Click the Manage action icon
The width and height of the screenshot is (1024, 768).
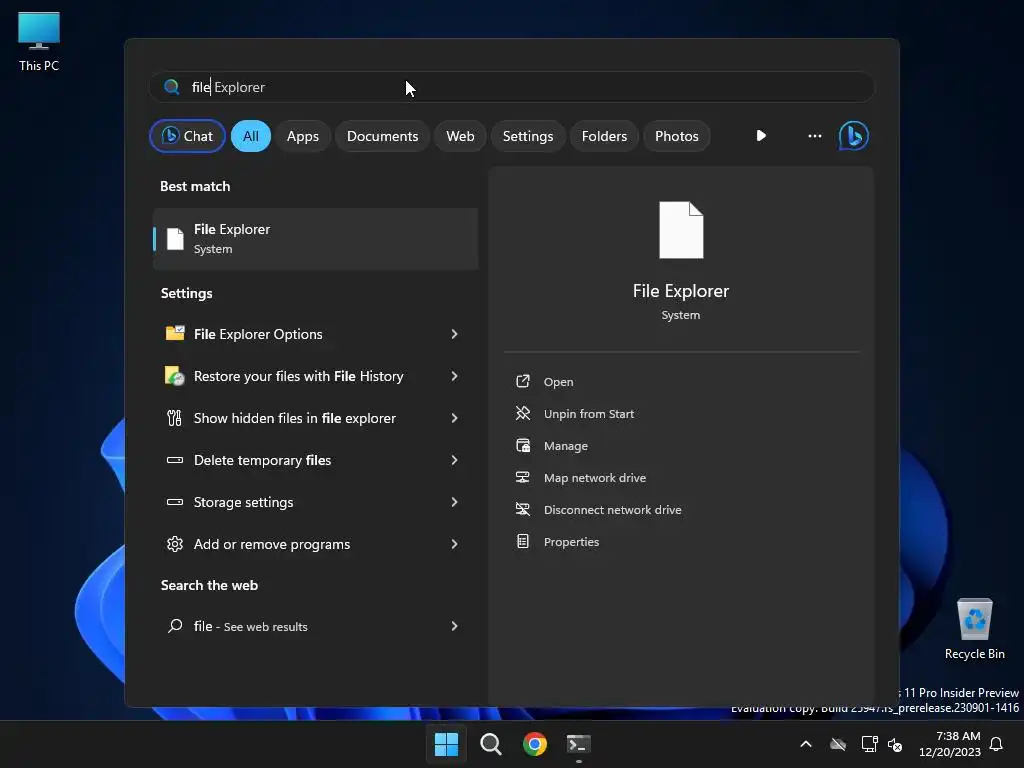(x=522, y=445)
